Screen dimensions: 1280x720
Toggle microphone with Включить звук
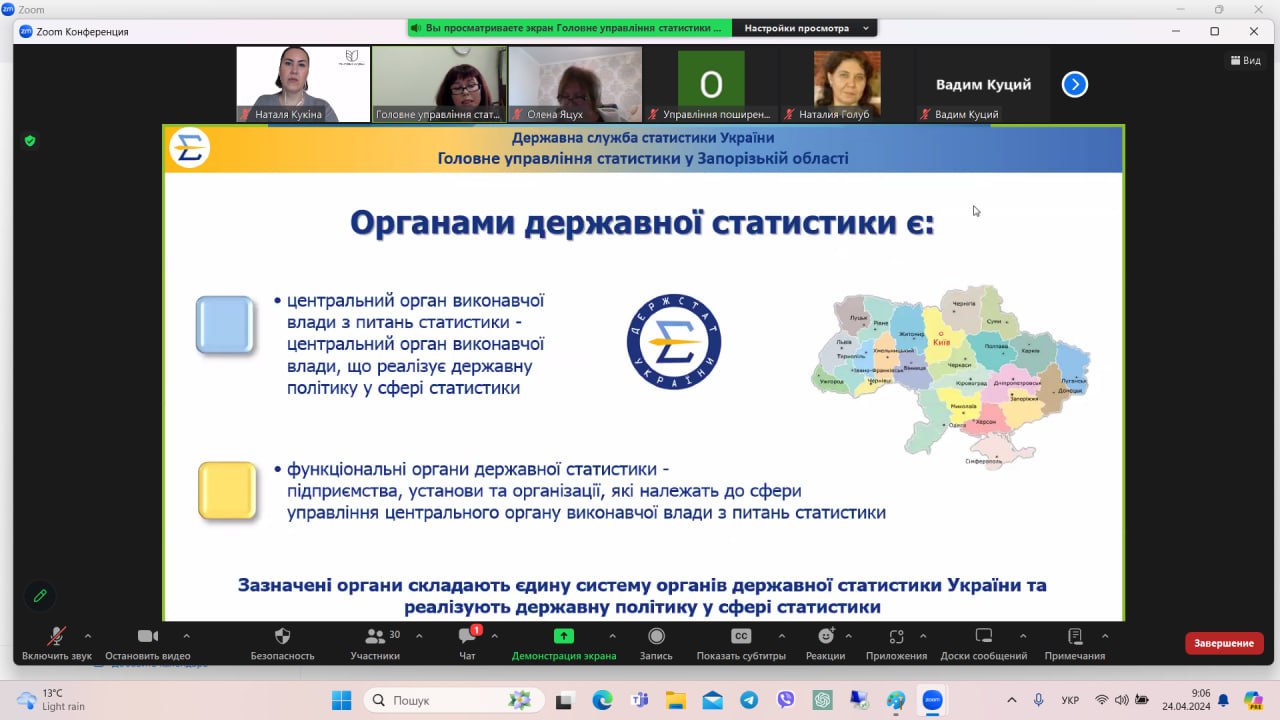click(x=57, y=637)
